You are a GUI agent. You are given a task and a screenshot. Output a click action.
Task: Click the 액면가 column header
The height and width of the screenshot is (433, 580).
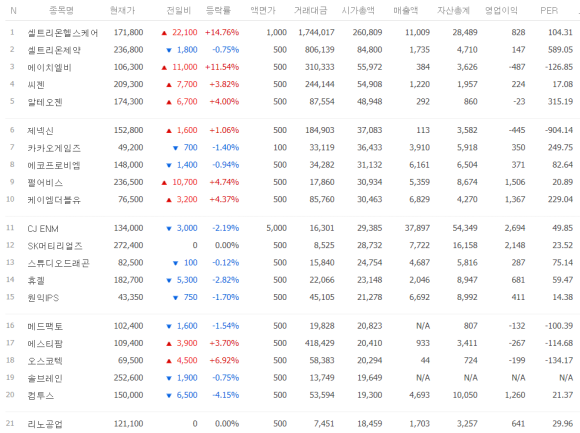[x=263, y=10]
